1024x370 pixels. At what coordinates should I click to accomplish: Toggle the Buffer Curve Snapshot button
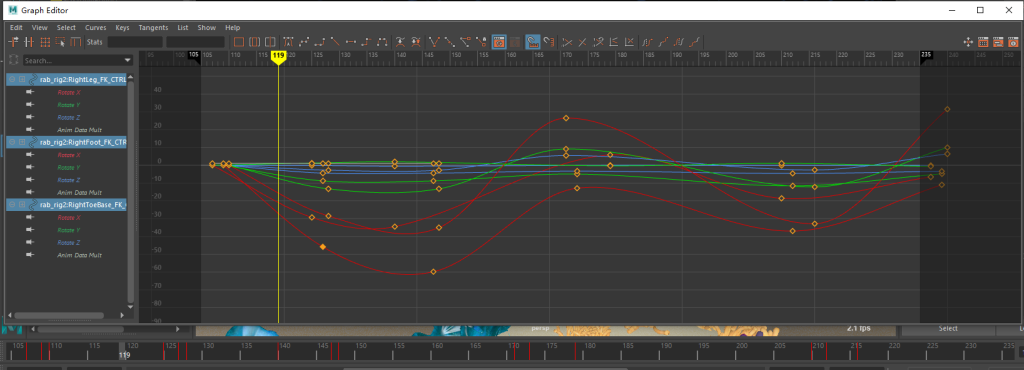[400, 42]
